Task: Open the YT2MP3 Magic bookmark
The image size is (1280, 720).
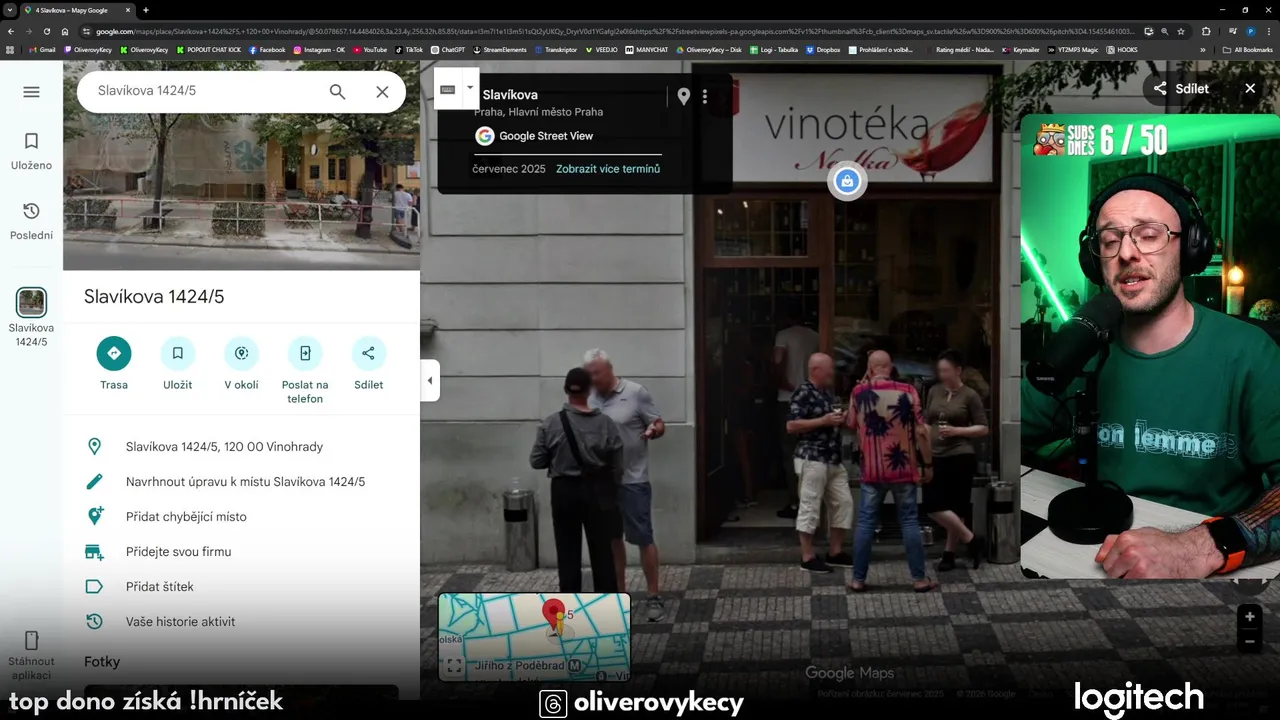Action: click(1071, 49)
